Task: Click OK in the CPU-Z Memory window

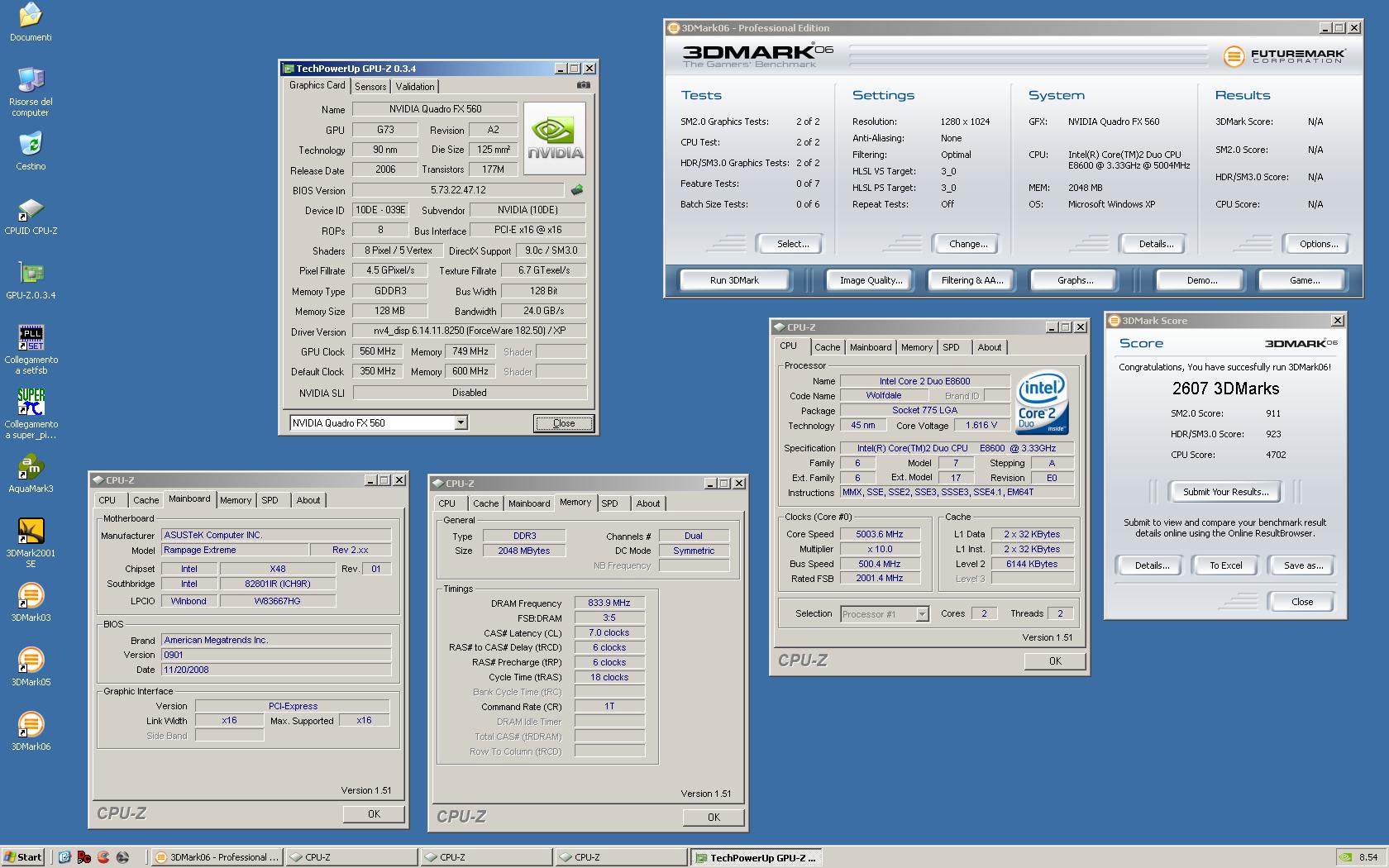Action: pyautogui.click(x=714, y=818)
